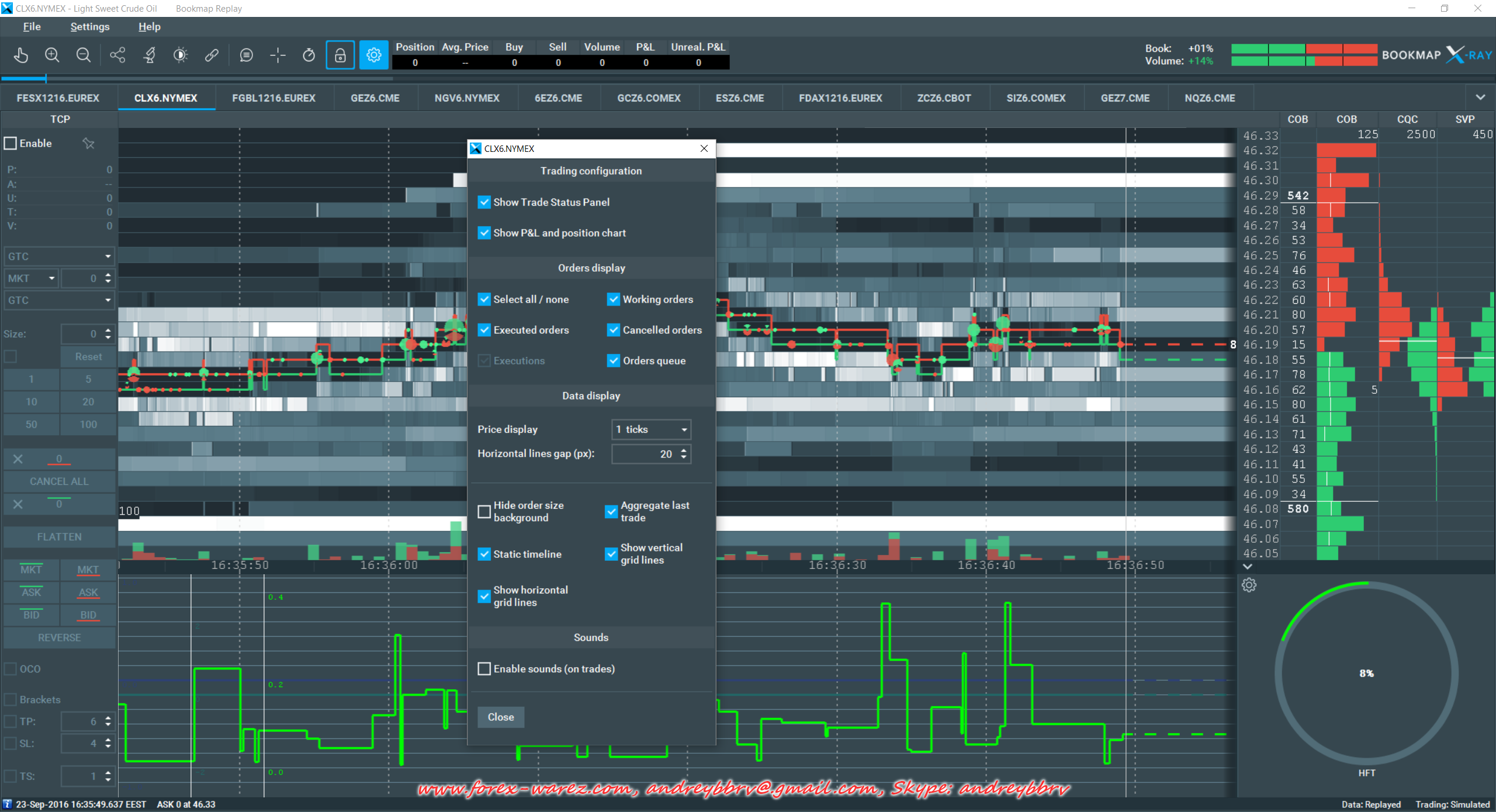Open the Price display ticks dropdown

(x=651, y=429)
